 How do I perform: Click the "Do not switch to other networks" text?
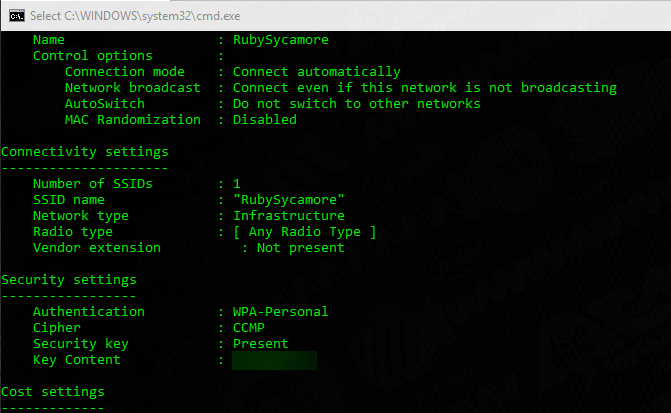point(356,104)
